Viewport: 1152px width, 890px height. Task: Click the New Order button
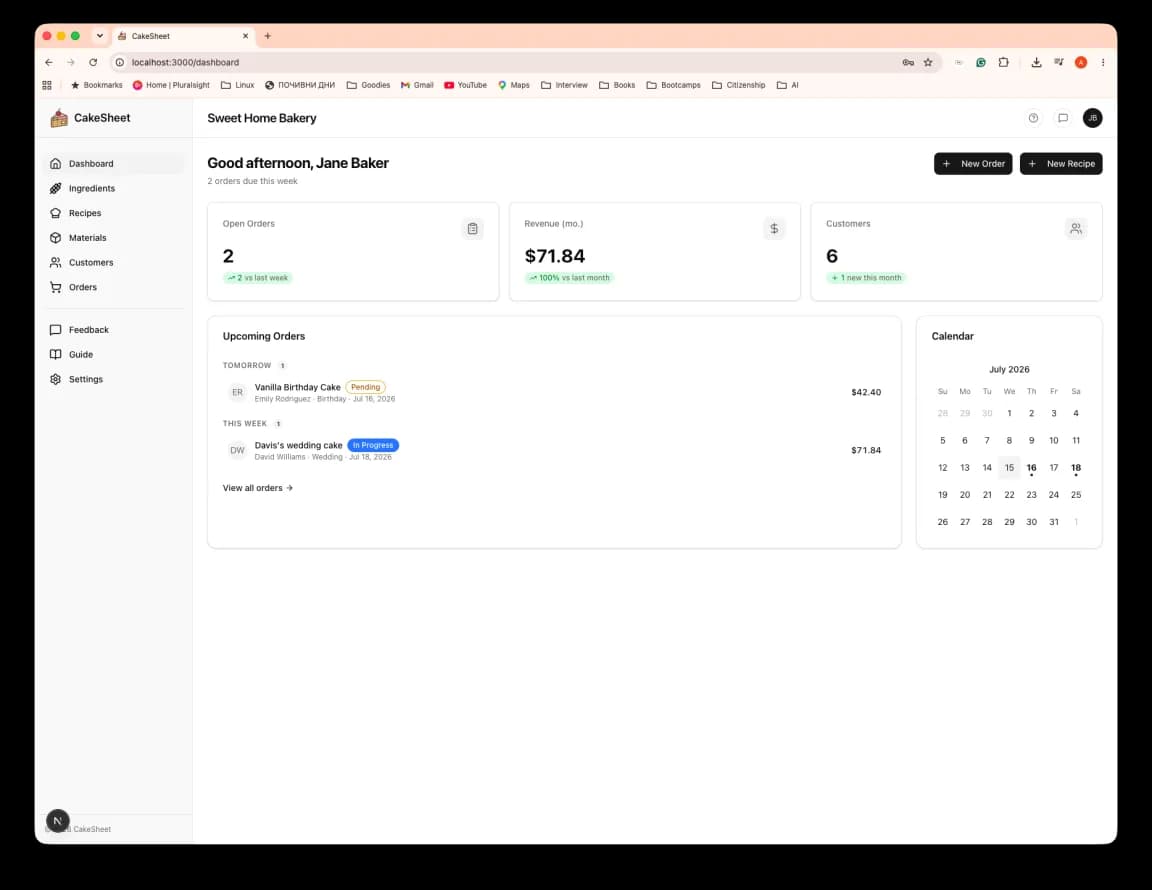tap(973, 164)
